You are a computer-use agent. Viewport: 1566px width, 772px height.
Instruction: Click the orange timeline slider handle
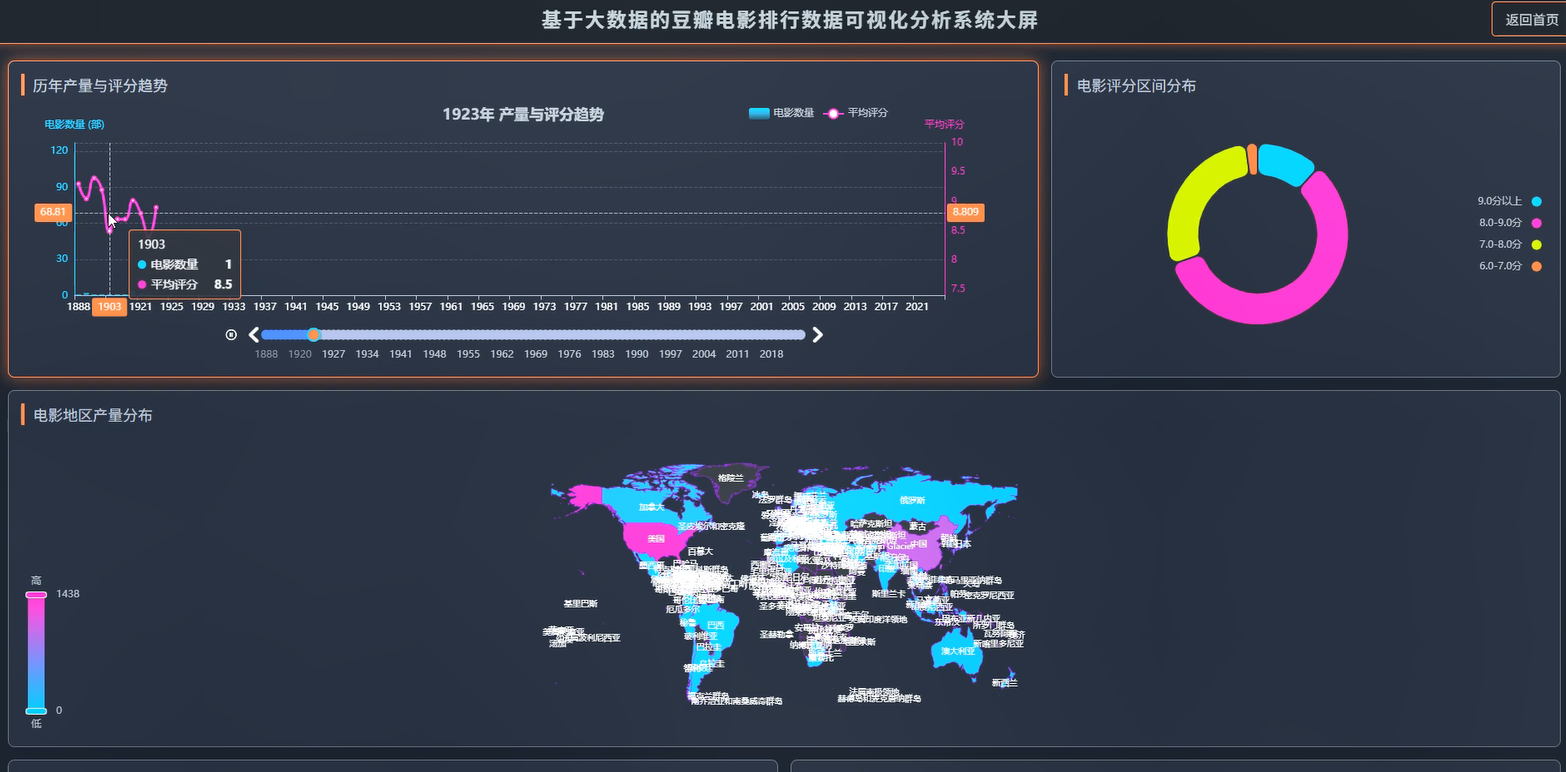click(x=314, y=335)
